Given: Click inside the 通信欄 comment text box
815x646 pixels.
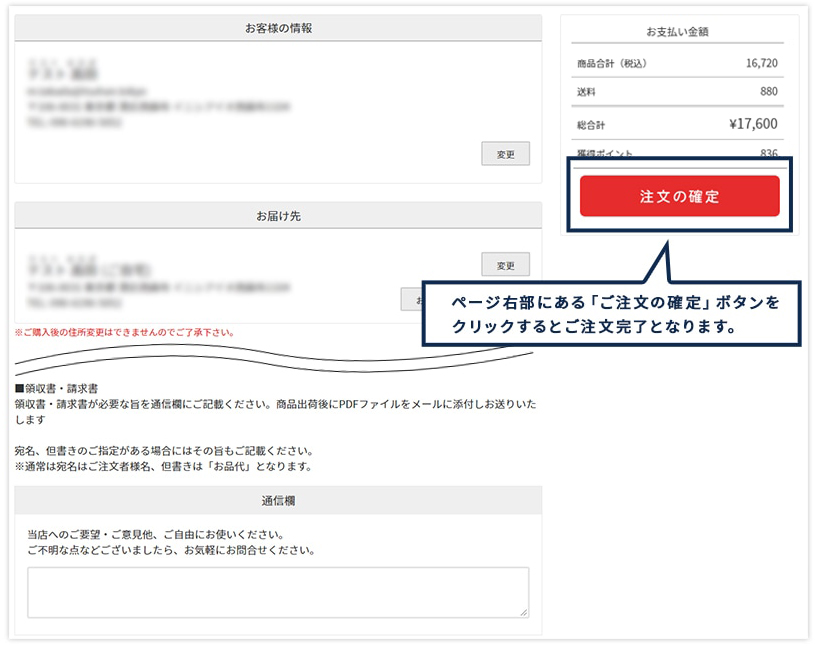Looking at the screenshot, I should pos(275,590).
